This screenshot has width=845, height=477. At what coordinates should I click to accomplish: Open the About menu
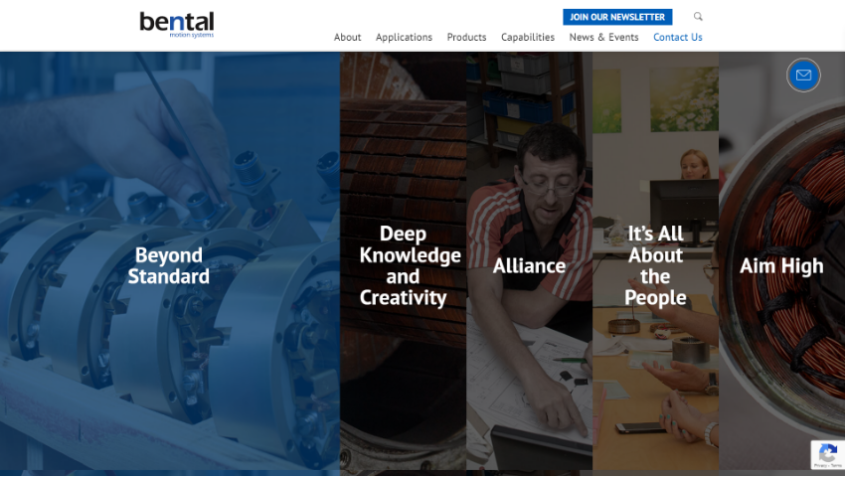click(347, 37)
